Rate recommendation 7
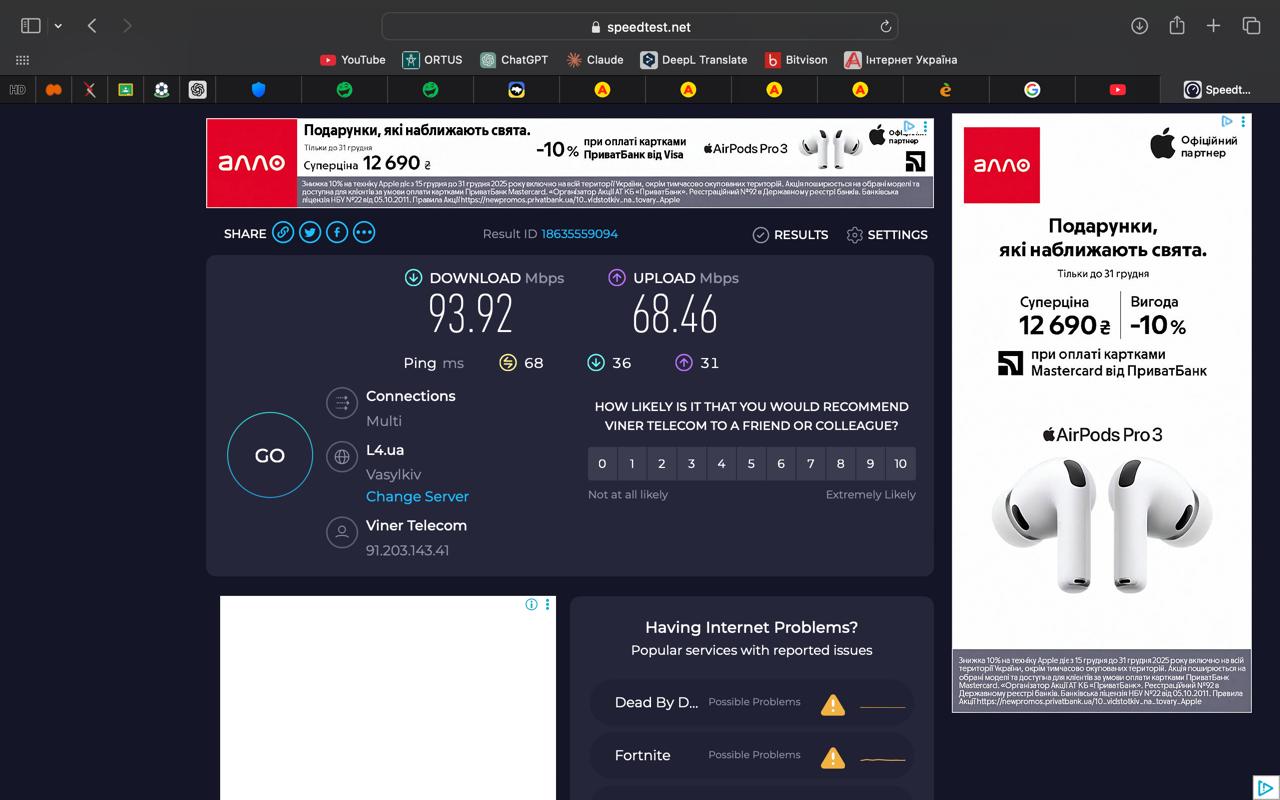Image resolution: width=1280 pixels, height=800 pixels. pos(811,464)
